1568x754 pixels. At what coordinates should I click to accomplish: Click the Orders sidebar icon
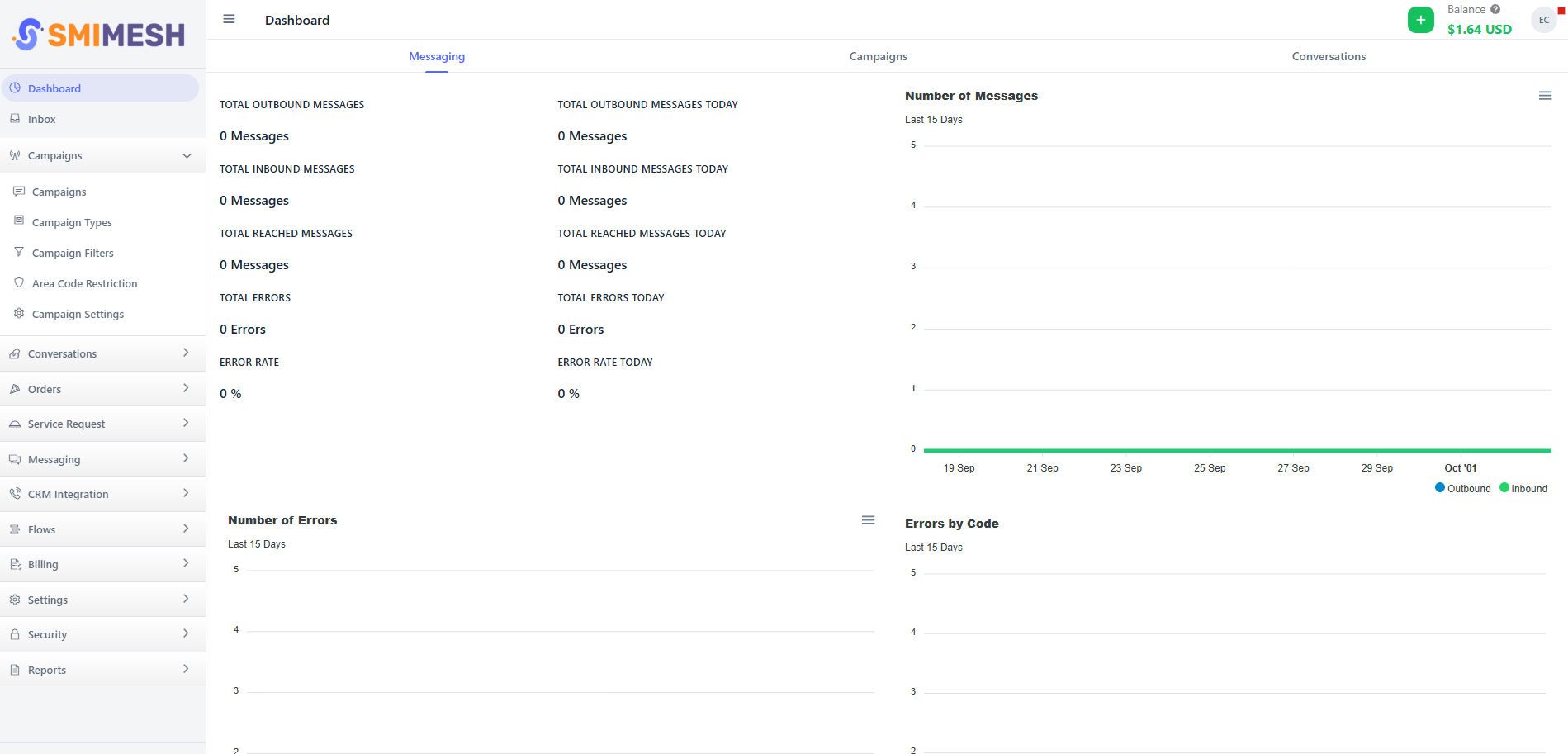coord(15,389)
